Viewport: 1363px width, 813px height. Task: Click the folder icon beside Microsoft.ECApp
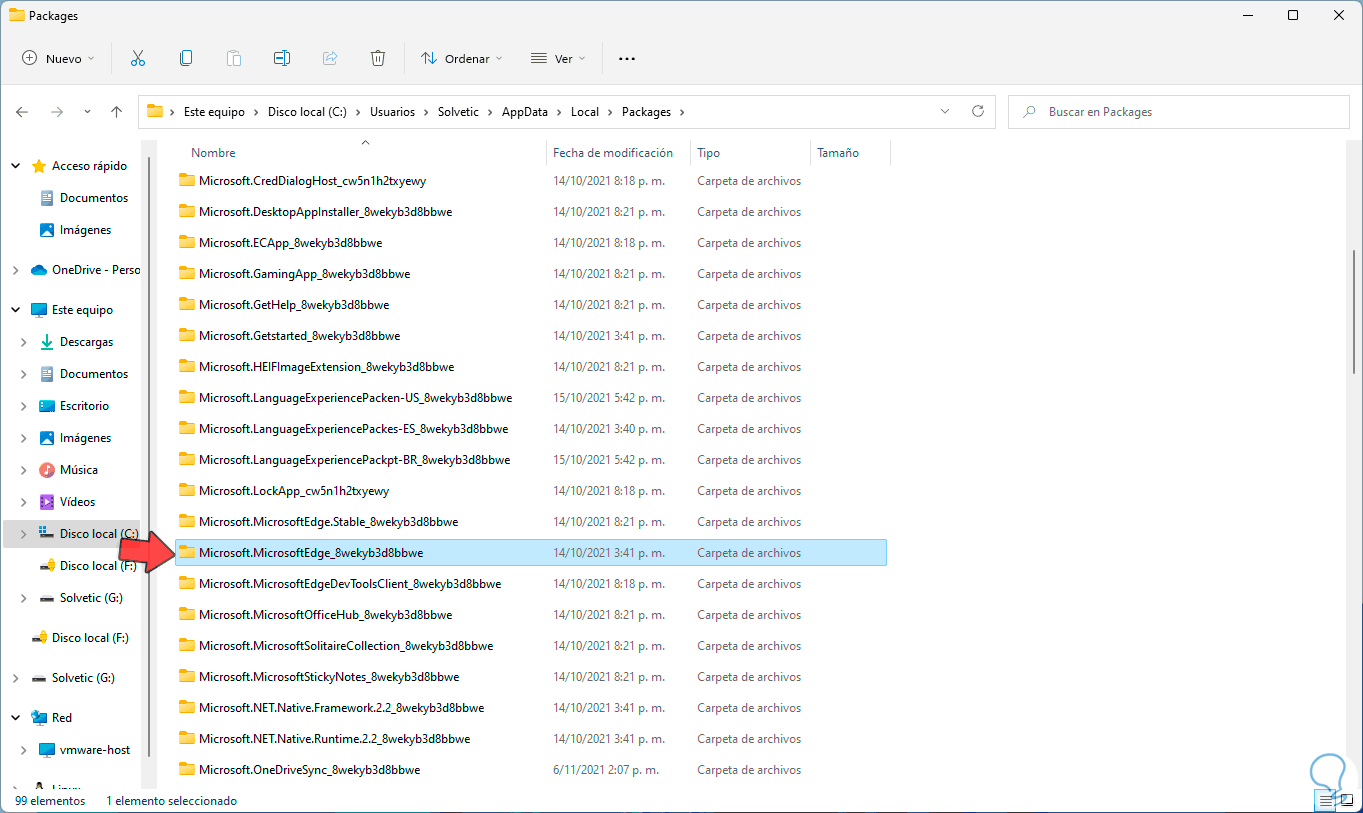coord(186,242)
